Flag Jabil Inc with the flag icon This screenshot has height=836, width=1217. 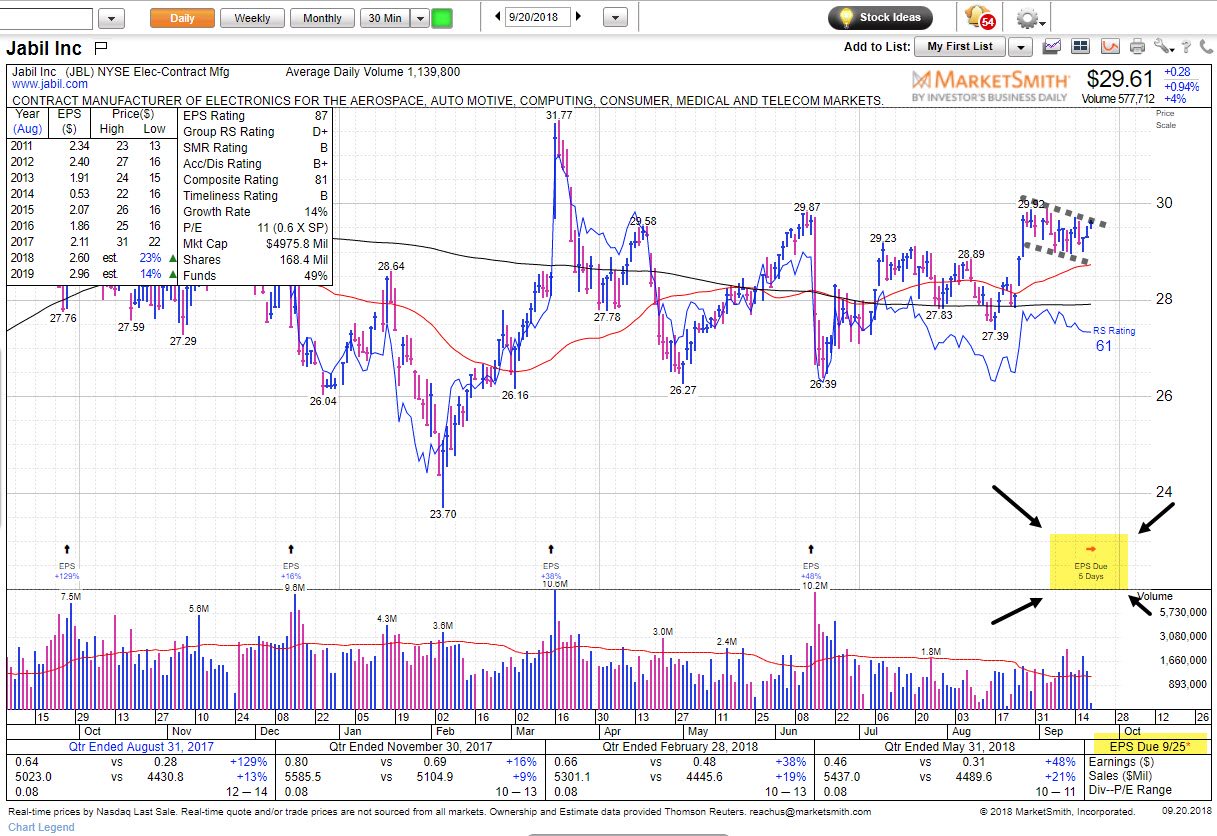101,47
